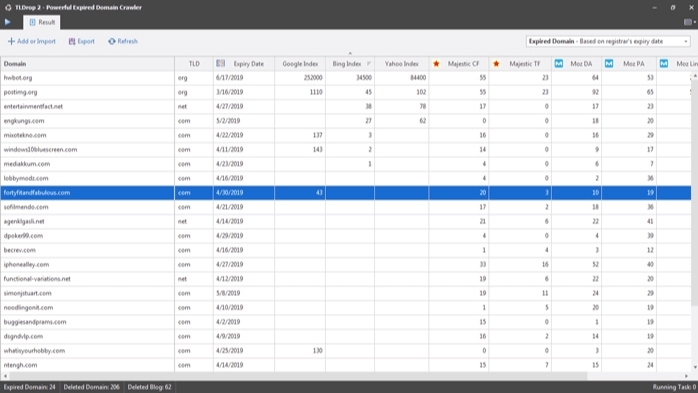Click the star icon beside Majestic TF
The width and height of the screenshot is (698, 393).
(496, 64)
